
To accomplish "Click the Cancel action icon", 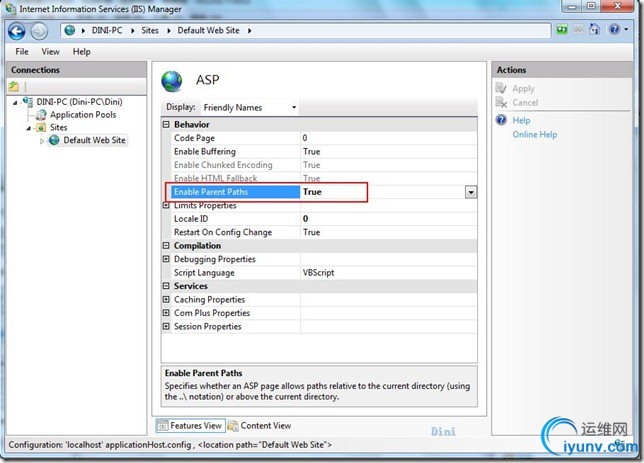I will [501, 102].
